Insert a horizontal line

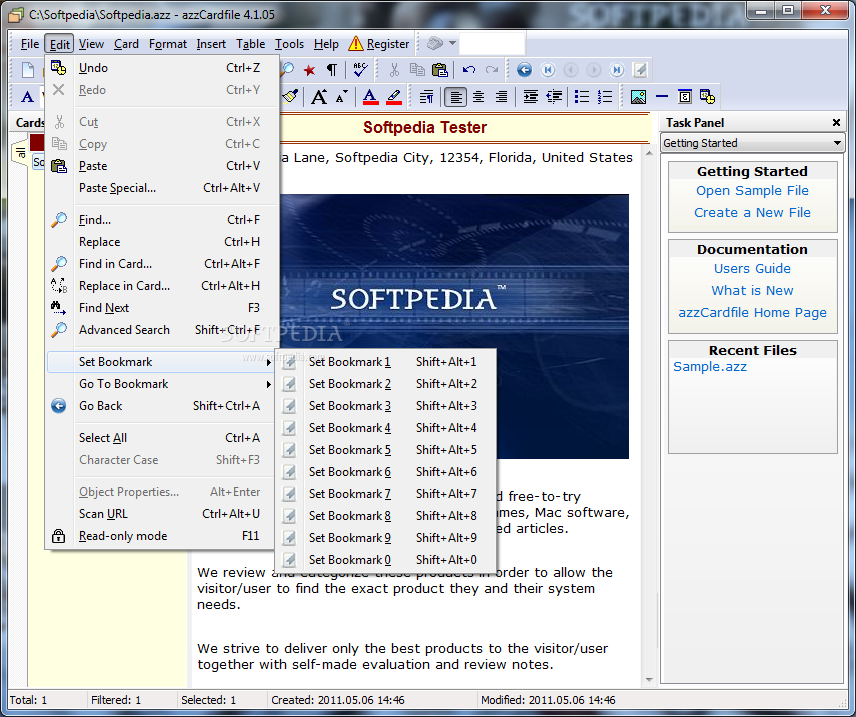[662, 97]
